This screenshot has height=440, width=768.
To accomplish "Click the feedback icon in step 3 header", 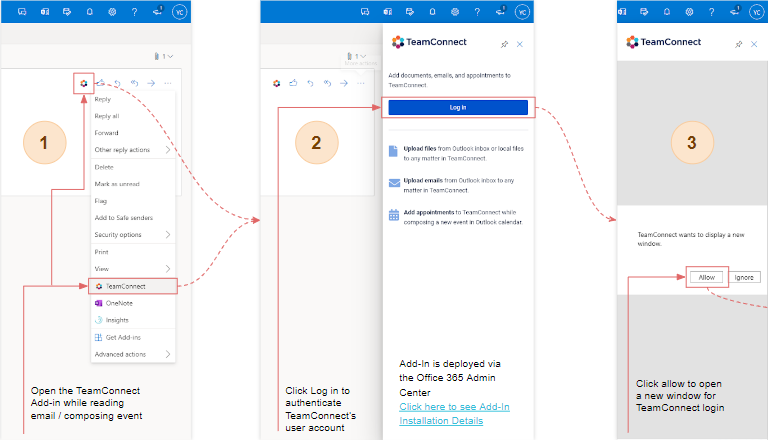I will 644,12.
